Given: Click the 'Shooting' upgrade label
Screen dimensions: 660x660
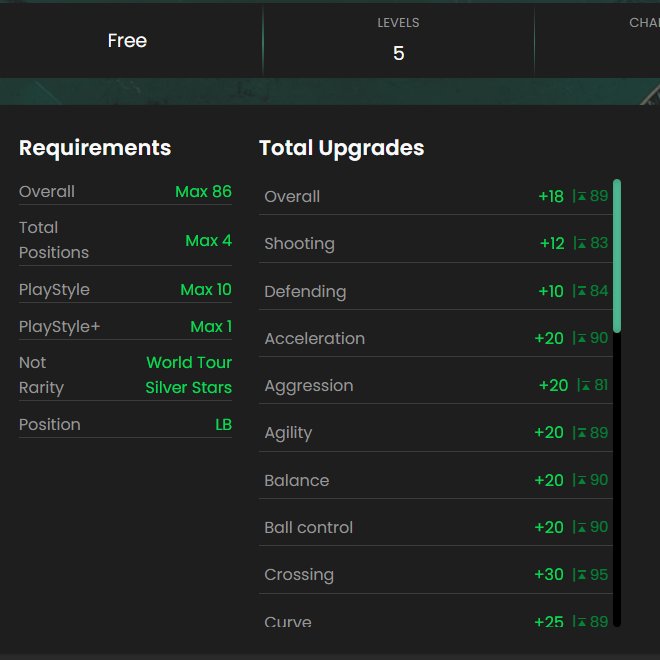Looking at the screenshot, I should [299, 244].
